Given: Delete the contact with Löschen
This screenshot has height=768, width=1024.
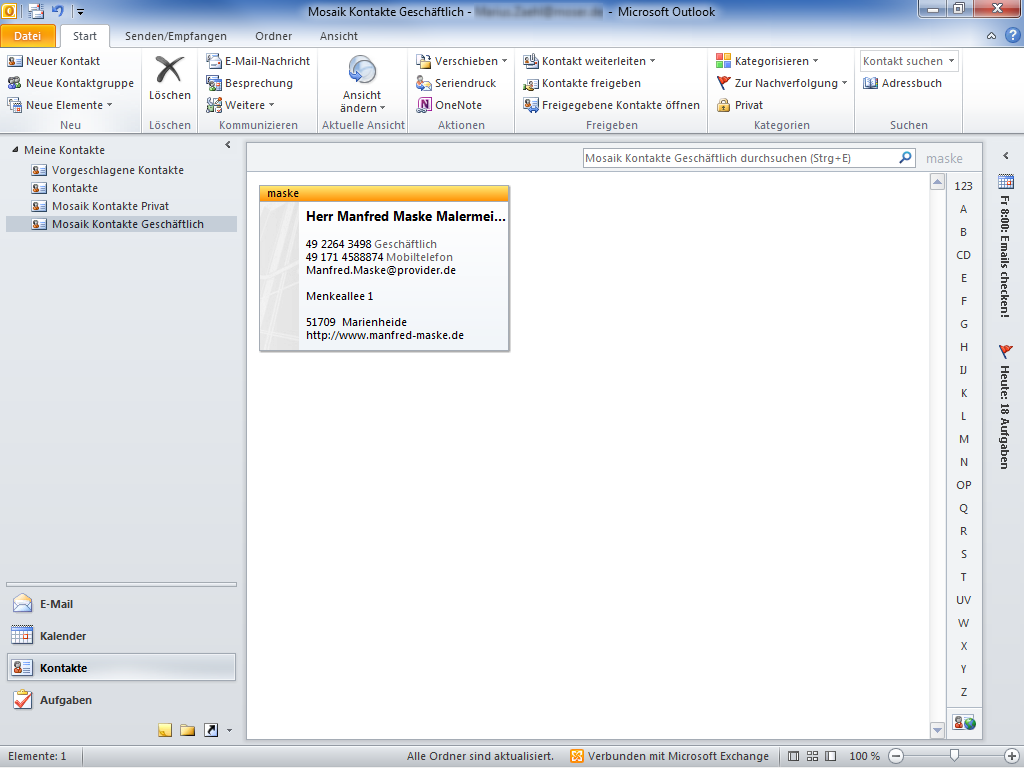Looking at the screenshot, I should 169,78.
